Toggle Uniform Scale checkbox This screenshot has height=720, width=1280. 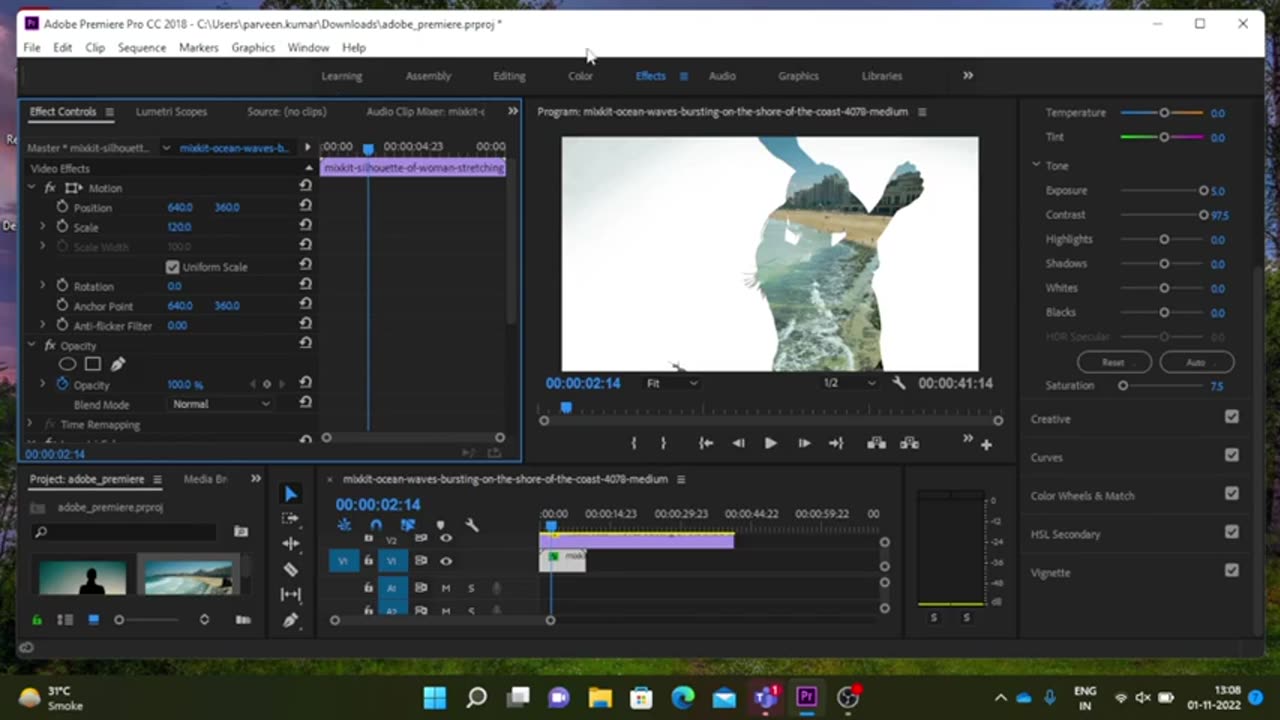(172, 267)
